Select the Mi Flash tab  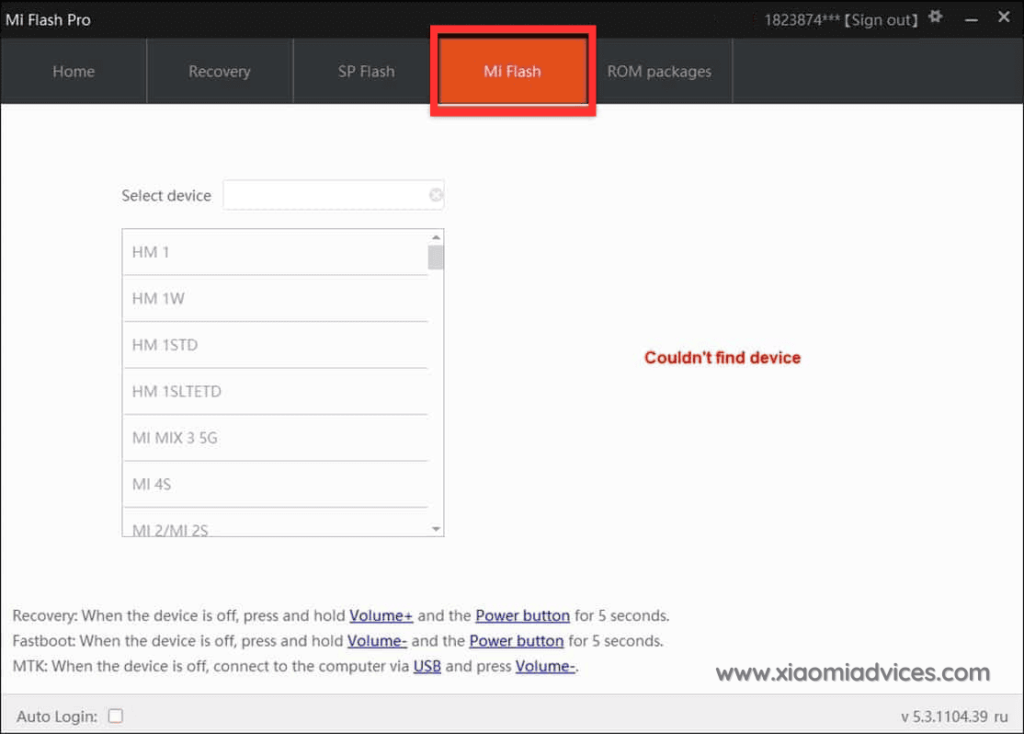click(x=513, y=71)
